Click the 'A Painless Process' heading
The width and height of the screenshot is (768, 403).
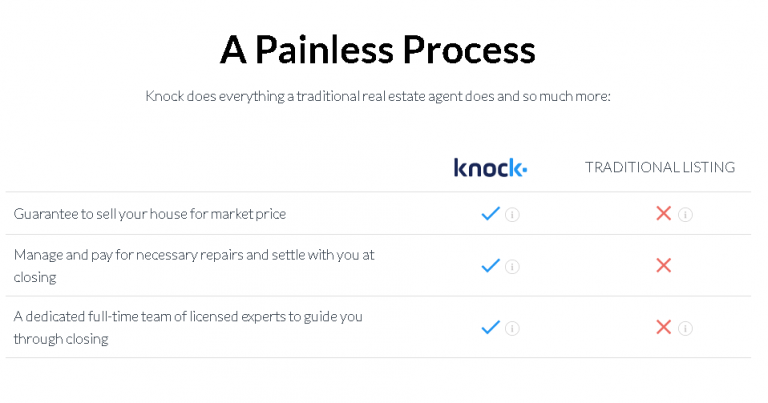pyautogui.click(x=378, y=50)
